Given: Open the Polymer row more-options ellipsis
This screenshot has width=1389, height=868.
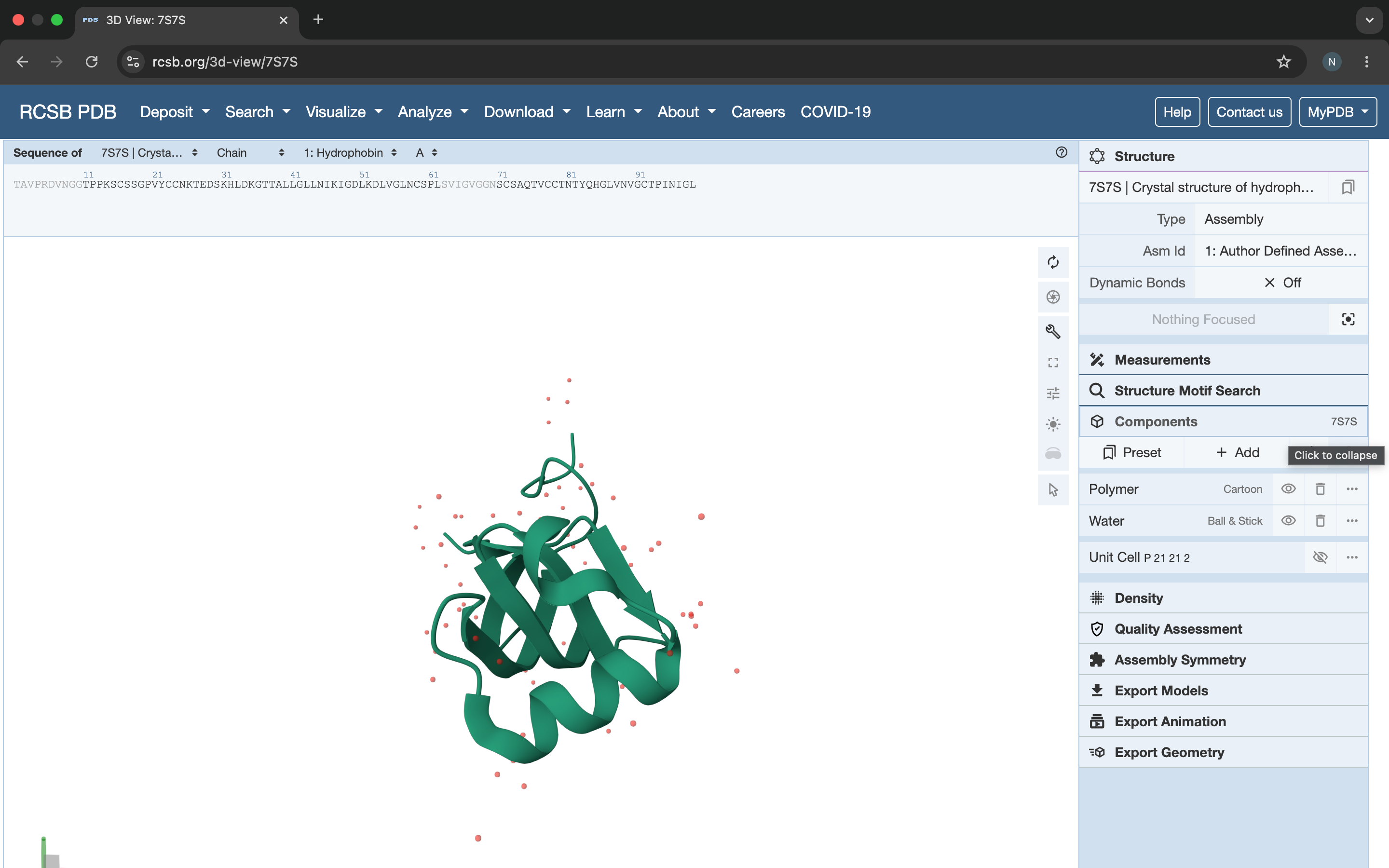Looking at the screenshot, I should [x=1352, y=489].
